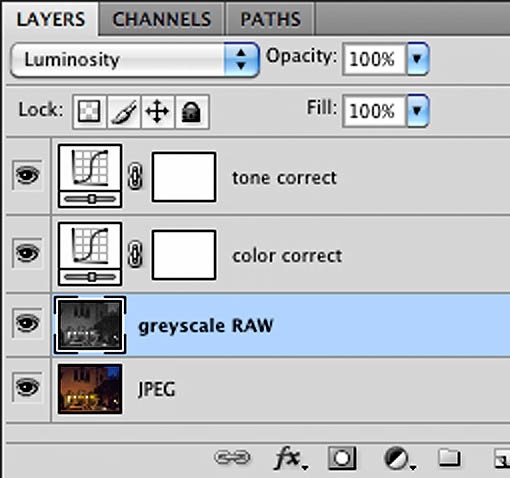Switch to the Channels tab
Image resolution: width=510 pixels, height=478 pixels.
(162, 19)
